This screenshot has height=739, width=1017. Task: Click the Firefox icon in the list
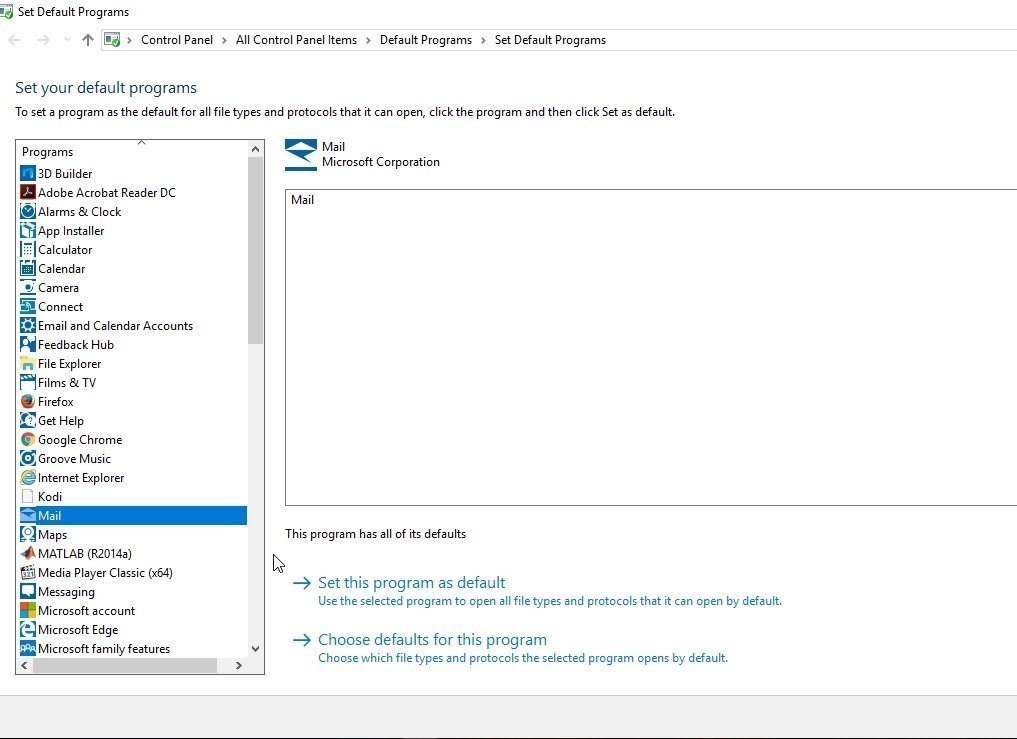(x=27, y=401)
